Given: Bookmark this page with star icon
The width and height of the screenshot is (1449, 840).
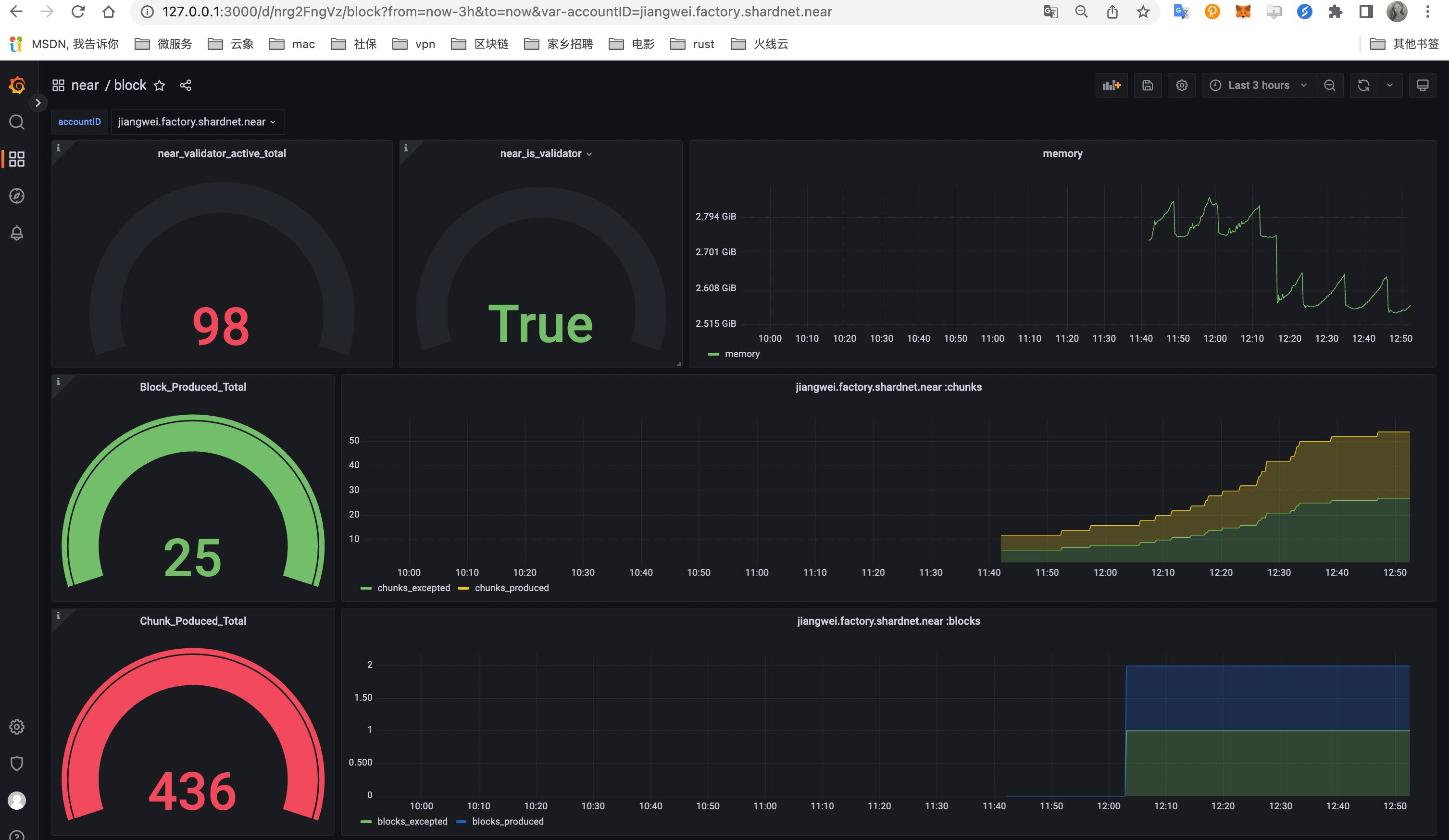Looking at the screenshot, I should [1143, 12].
